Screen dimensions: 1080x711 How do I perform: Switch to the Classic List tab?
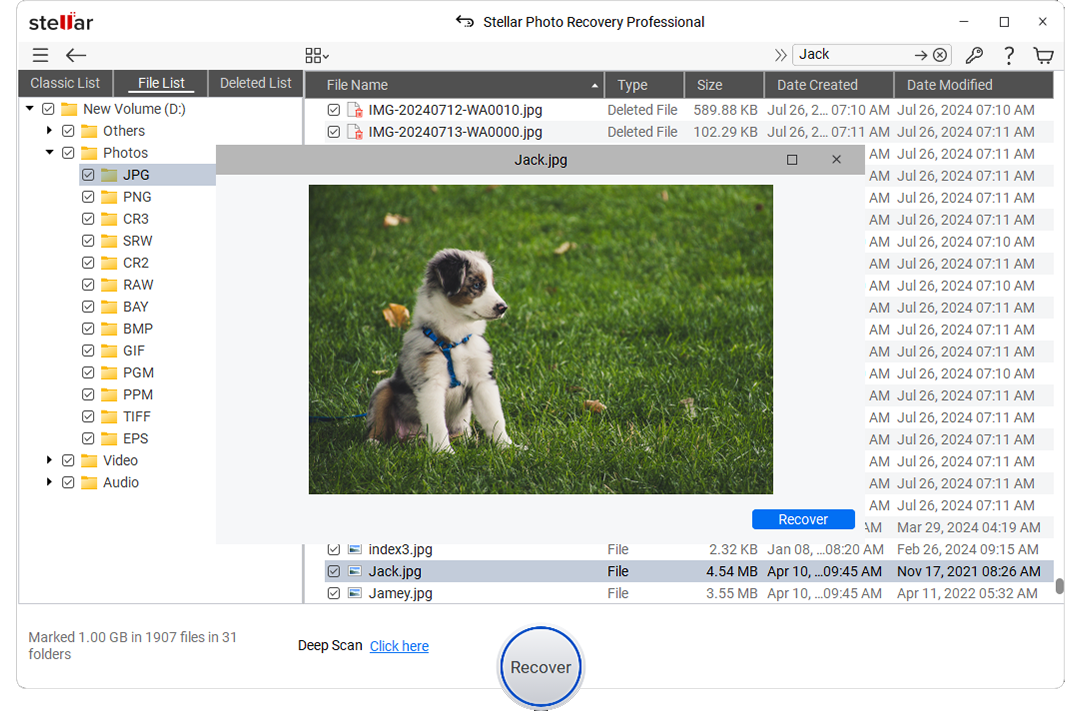point(65,83)
